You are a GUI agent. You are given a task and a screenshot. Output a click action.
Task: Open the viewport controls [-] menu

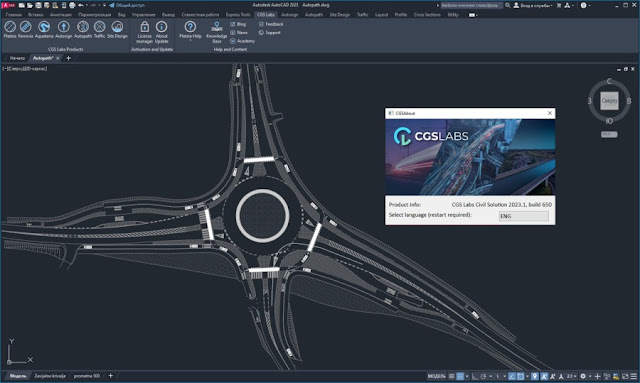5,69
